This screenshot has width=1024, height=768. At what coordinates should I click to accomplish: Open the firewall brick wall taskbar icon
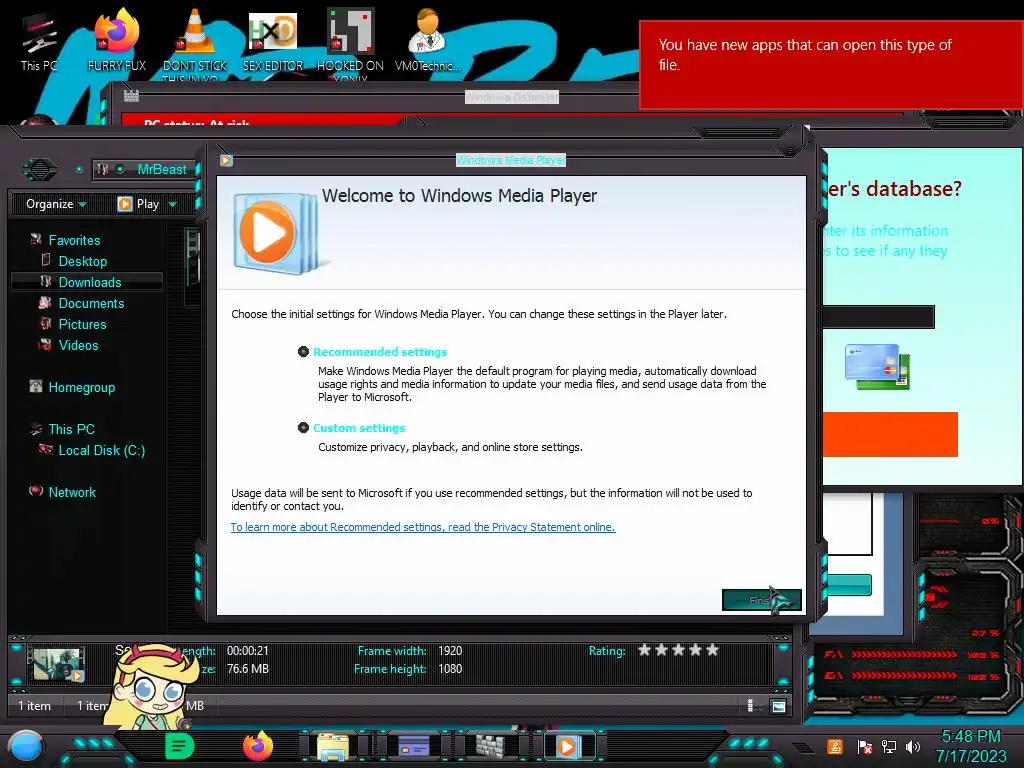(490, 746)
